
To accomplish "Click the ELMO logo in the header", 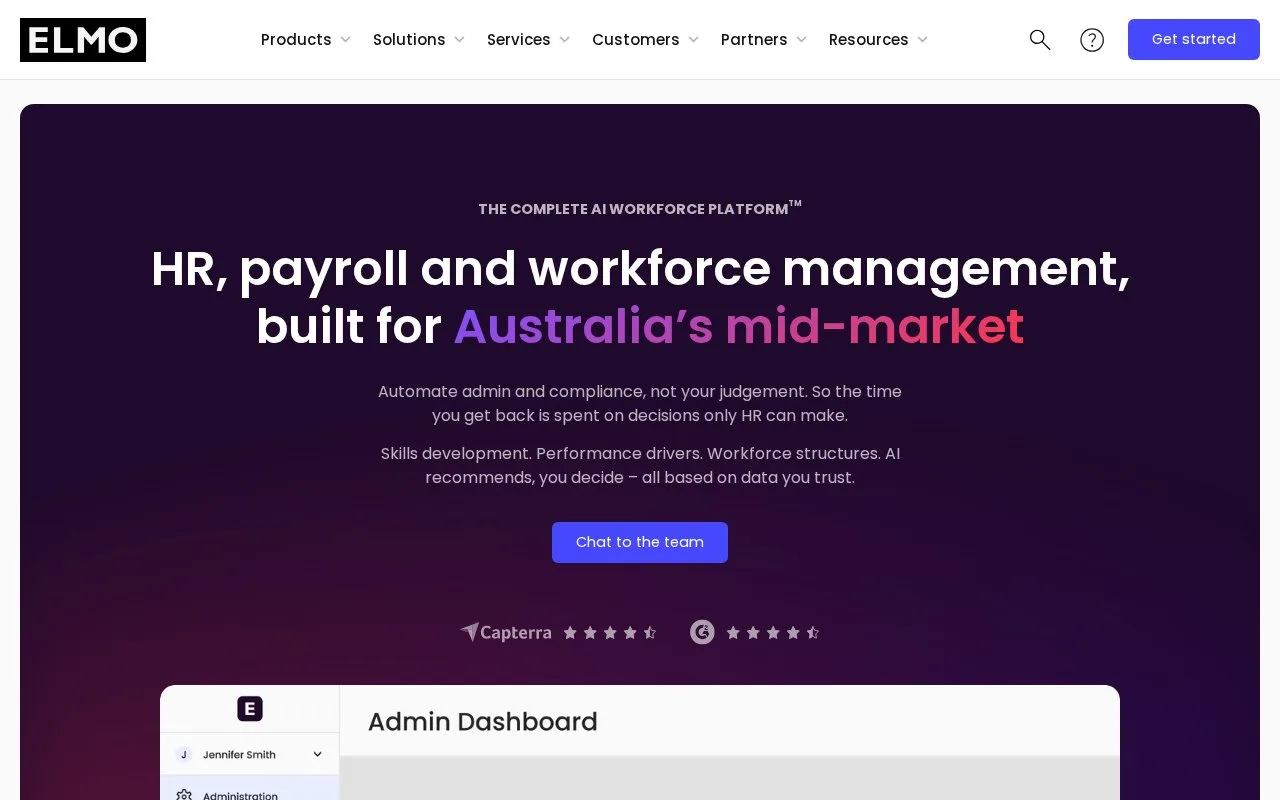I will click(83, 40).
